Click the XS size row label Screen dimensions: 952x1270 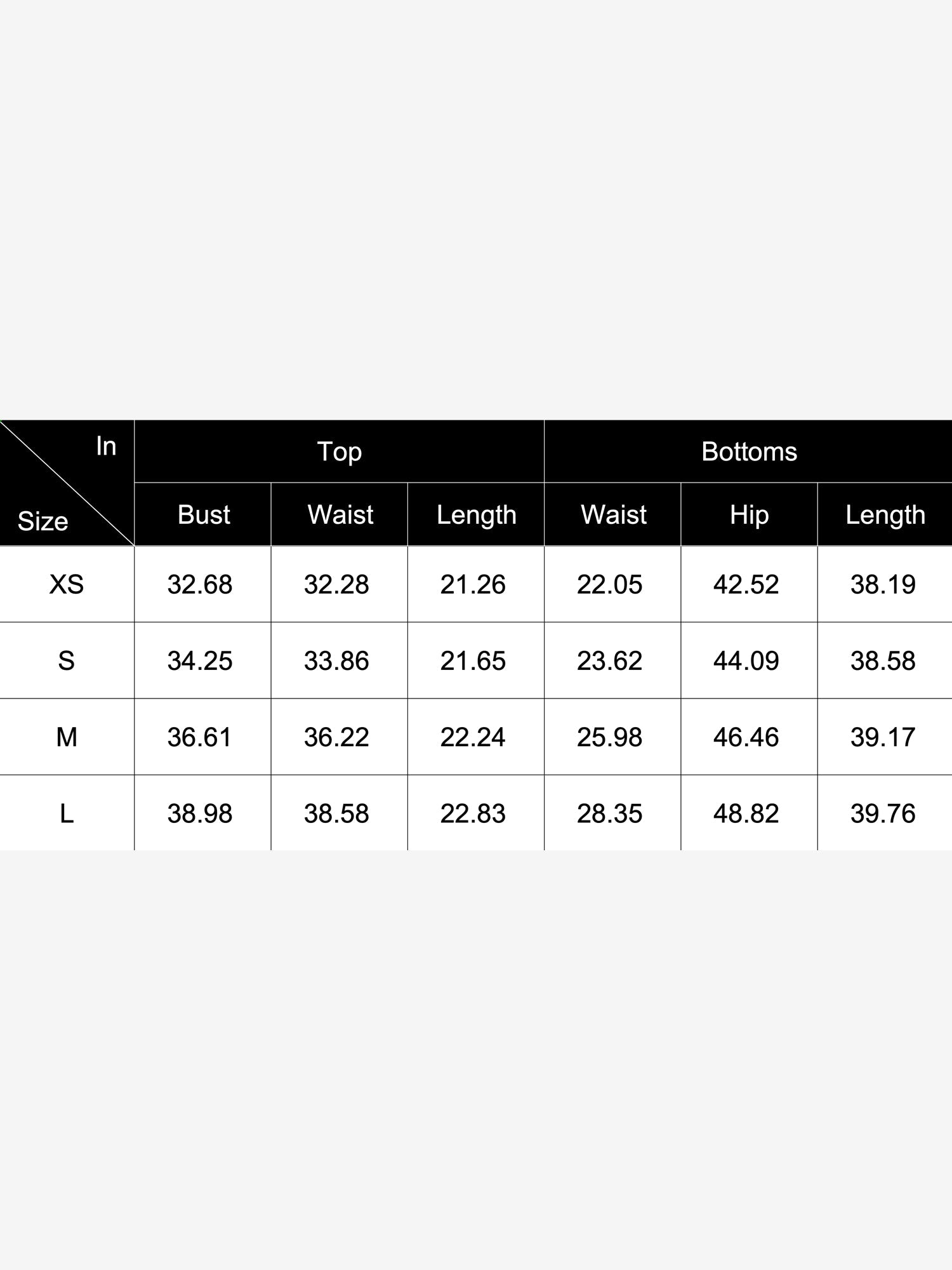67,584
